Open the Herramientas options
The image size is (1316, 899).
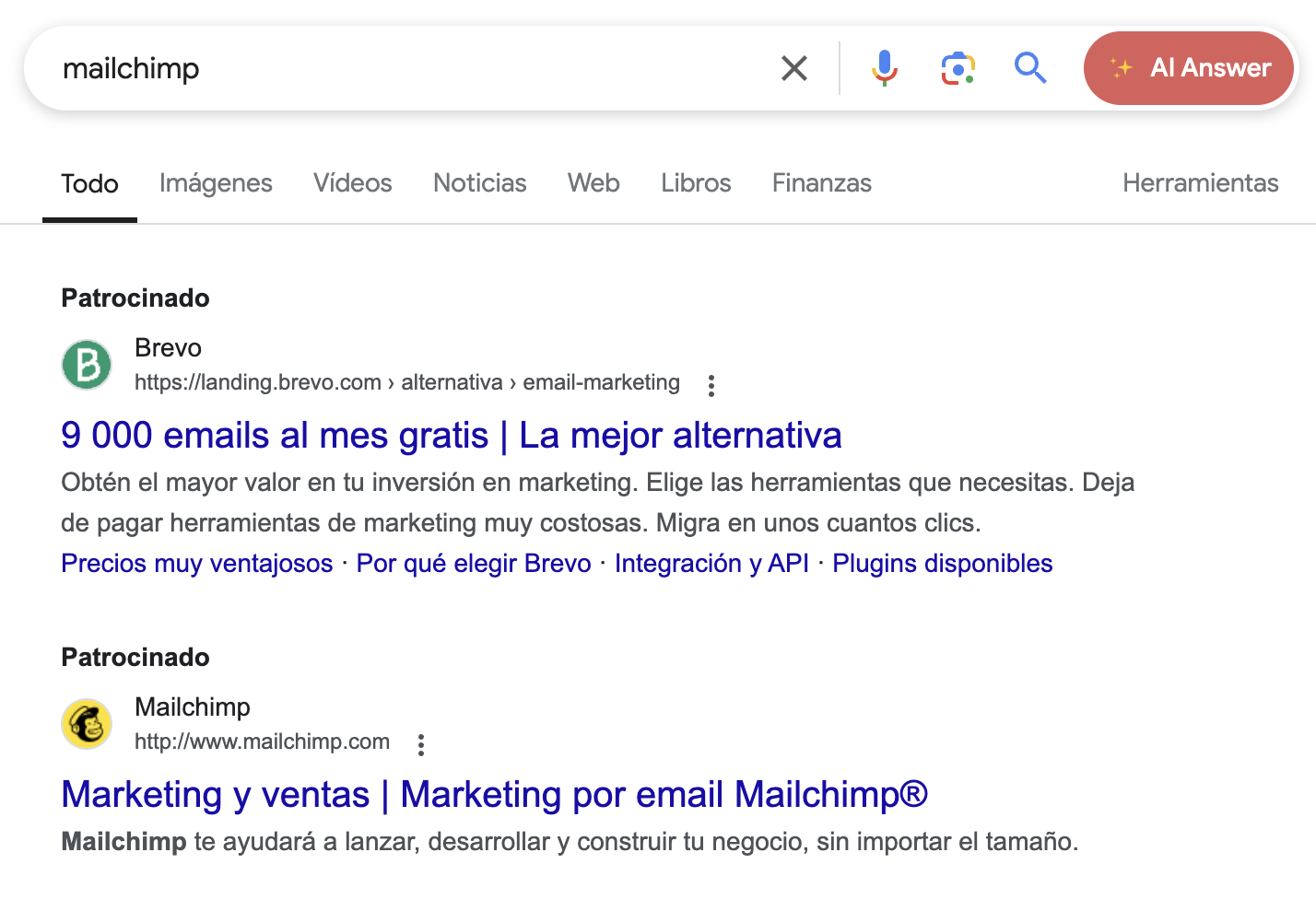[1200, 183]
